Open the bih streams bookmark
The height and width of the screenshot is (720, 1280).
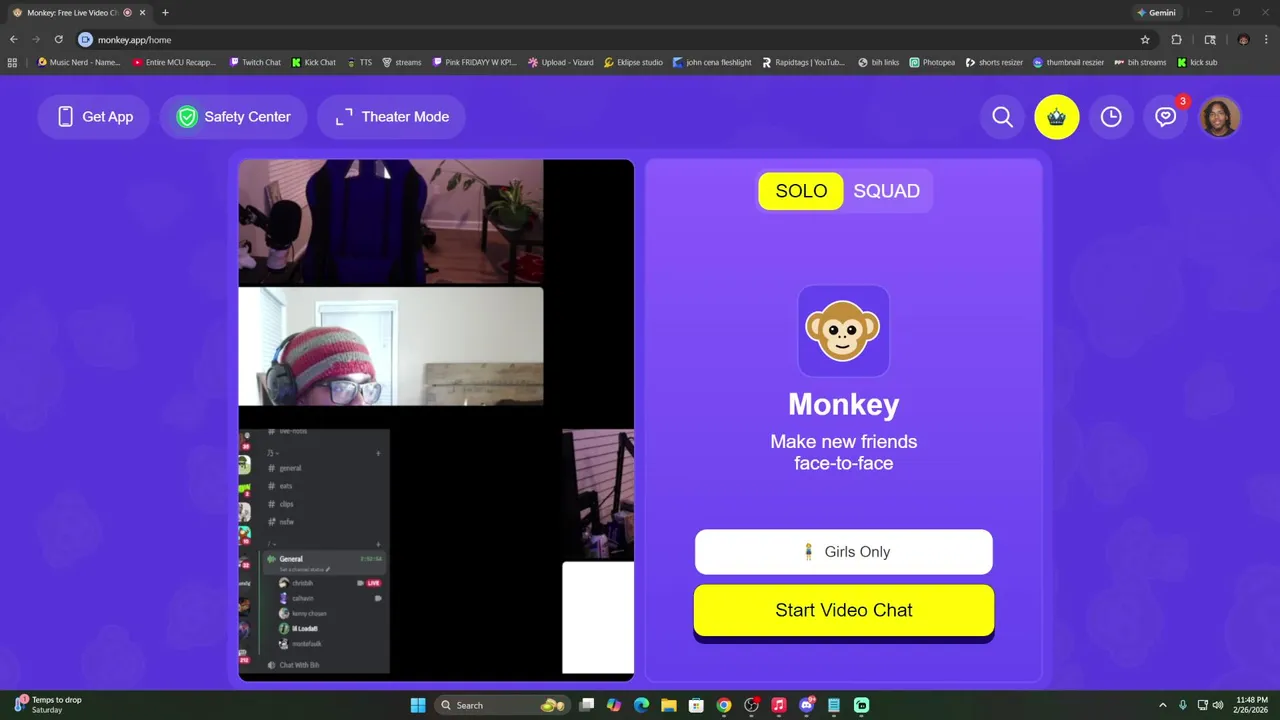pyautogui.click(x=1140, y=62)
